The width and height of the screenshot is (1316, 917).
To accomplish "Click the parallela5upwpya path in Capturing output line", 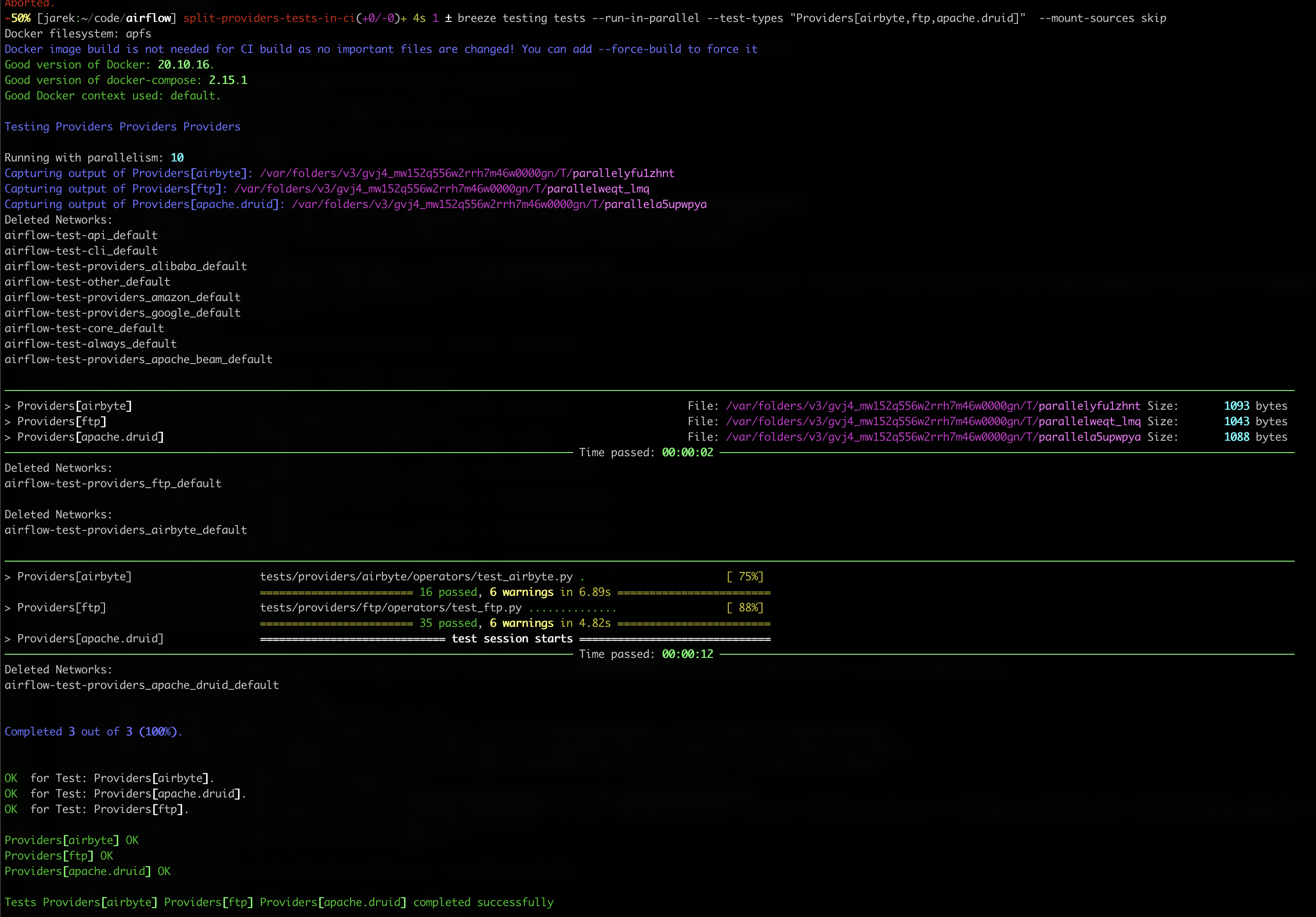I will tap(655, 204).
